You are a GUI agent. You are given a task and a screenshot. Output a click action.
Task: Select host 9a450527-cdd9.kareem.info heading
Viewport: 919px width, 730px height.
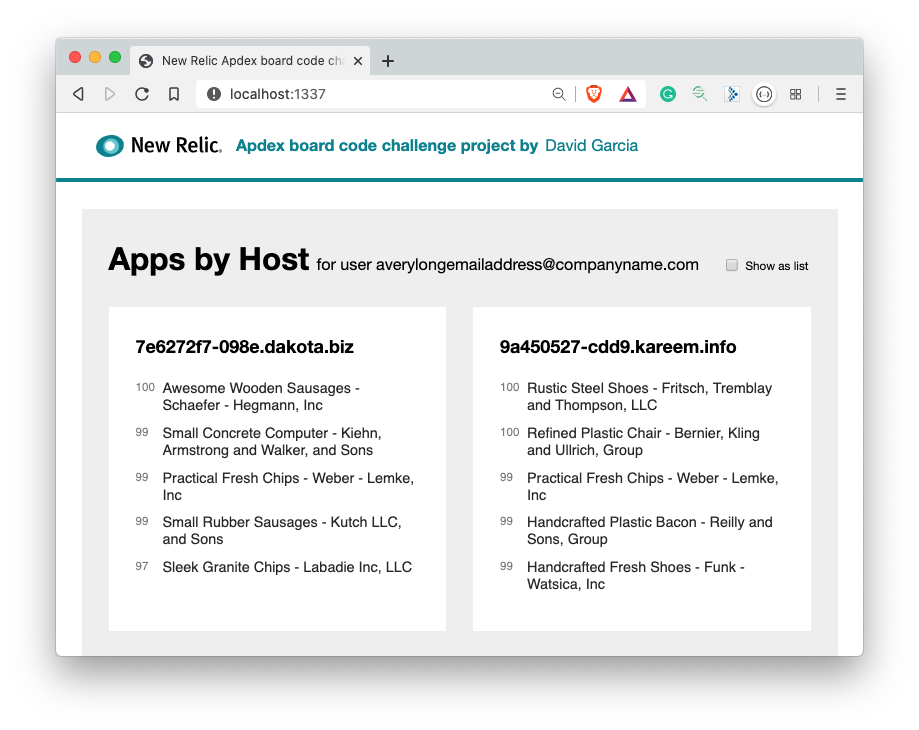[x=618, y=347]
